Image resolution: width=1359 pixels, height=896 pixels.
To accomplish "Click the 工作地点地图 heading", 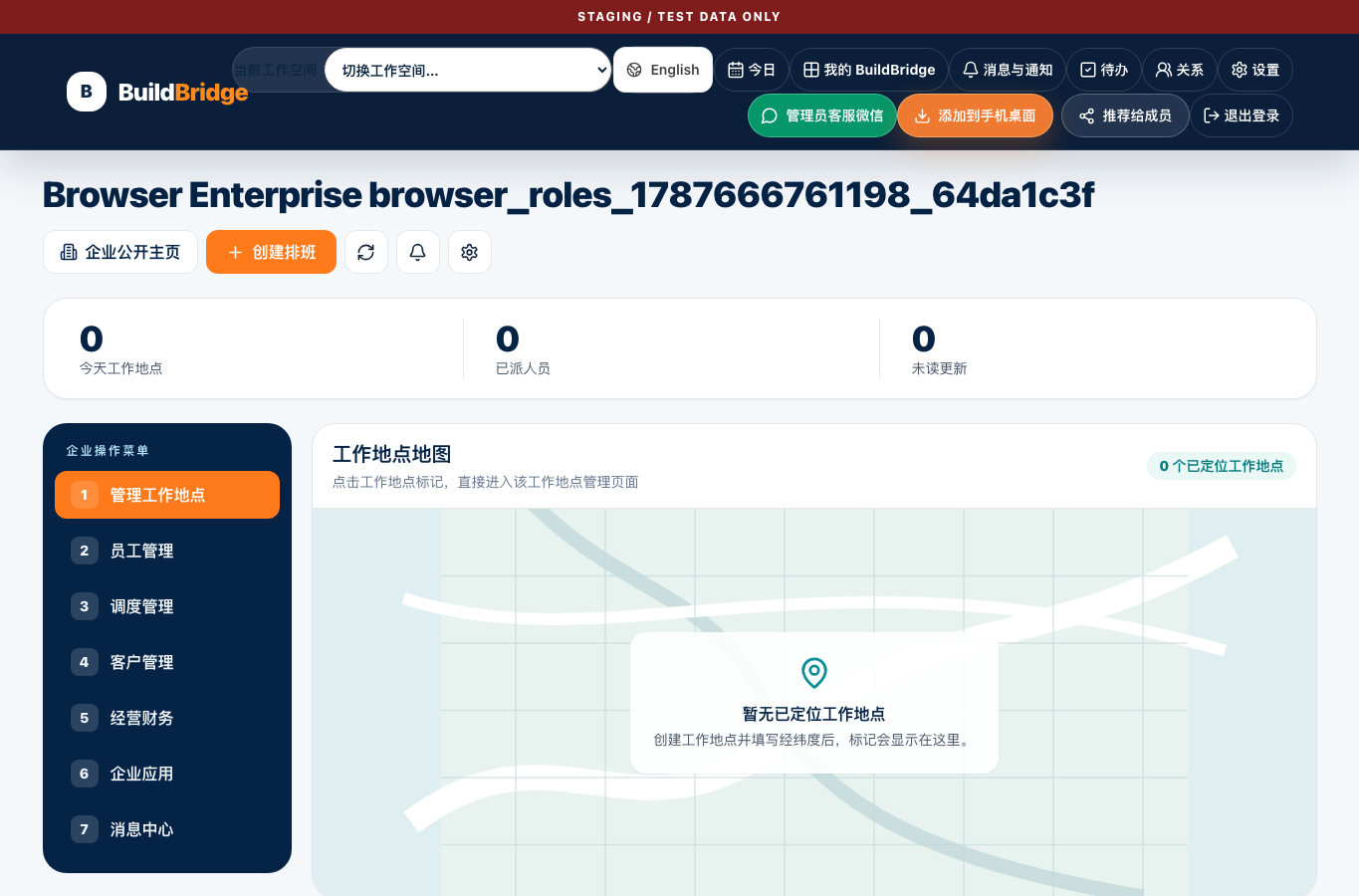I will (391, 454).
